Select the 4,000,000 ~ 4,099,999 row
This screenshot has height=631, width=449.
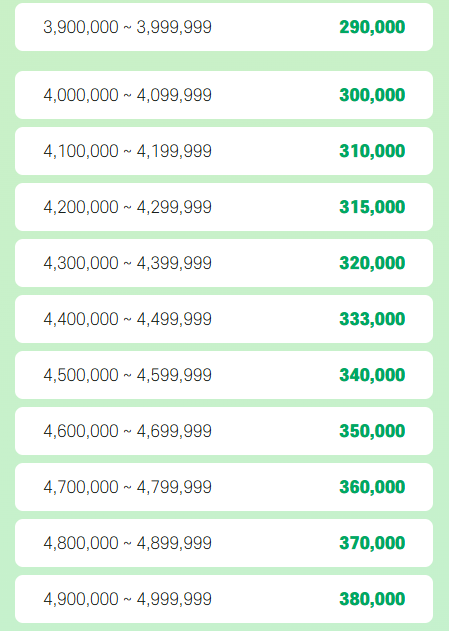pos(224,95)
